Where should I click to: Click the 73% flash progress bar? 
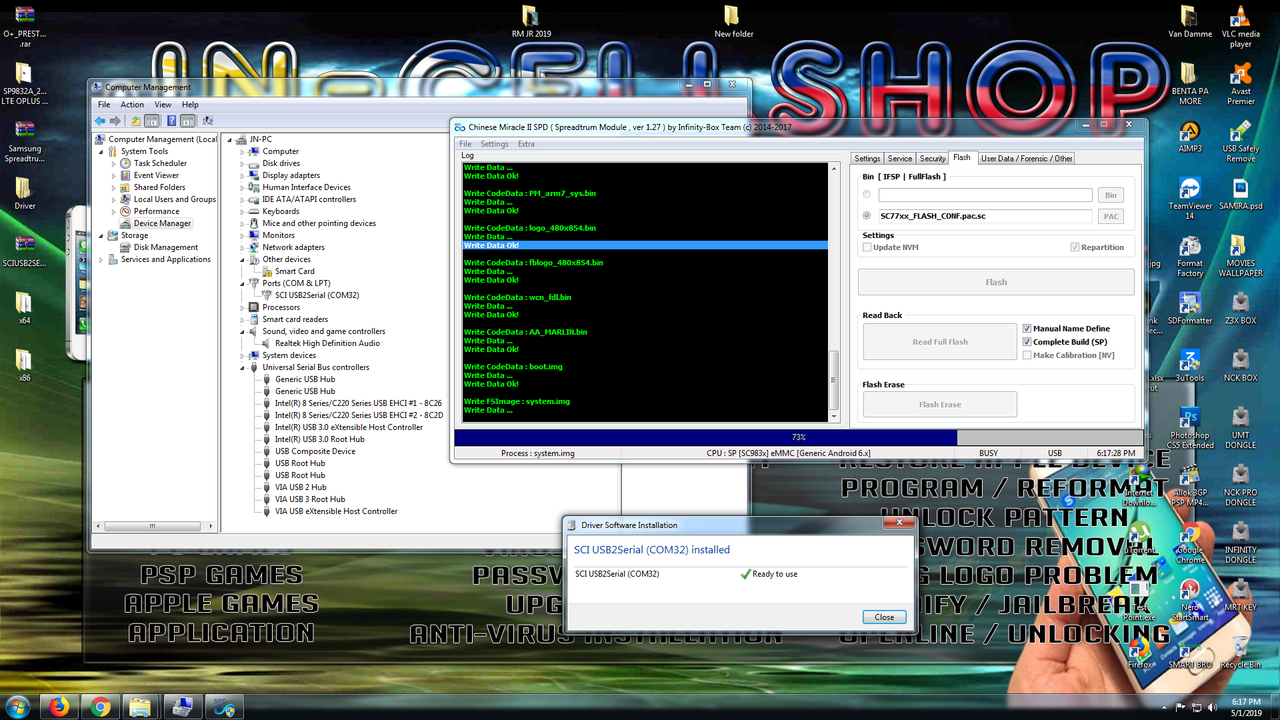[x=798, y=437]
